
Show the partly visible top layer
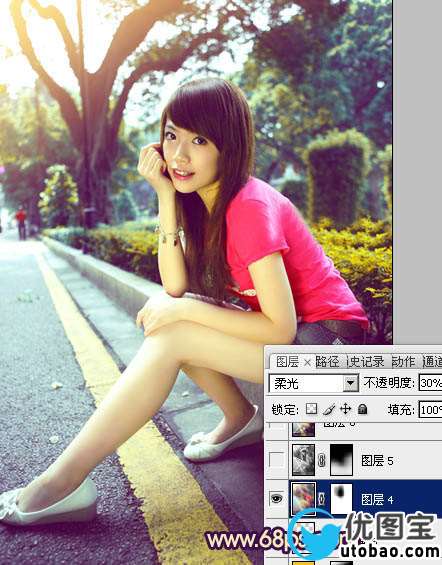tap(276, 426)
